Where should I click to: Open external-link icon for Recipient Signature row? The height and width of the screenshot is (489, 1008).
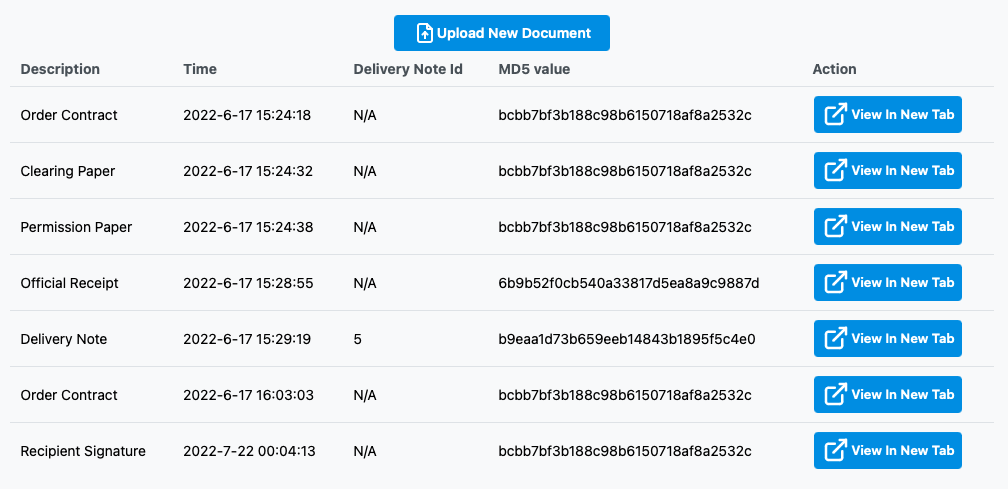(x=834, y=450)
